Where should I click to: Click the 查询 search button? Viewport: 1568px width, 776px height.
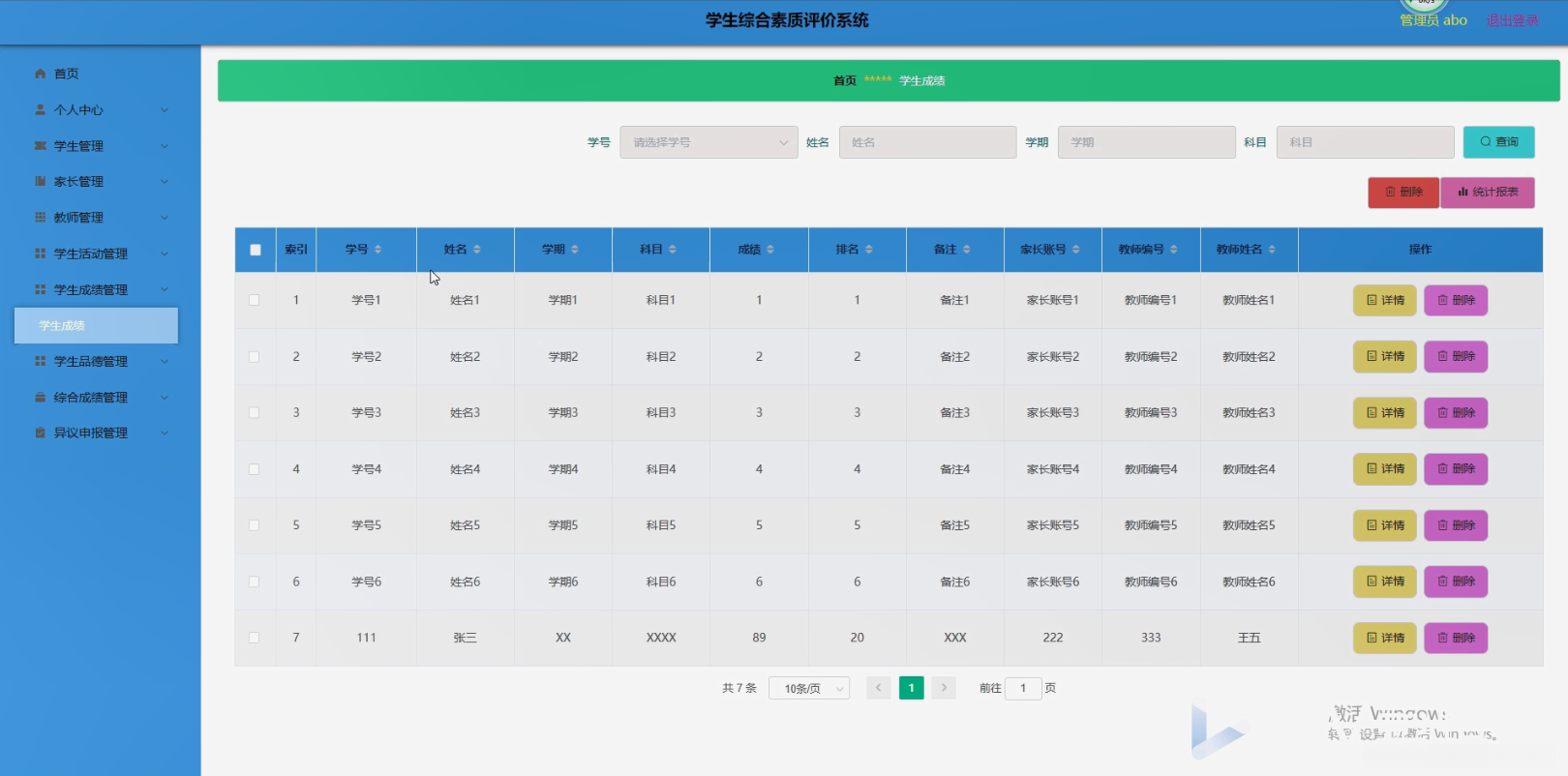(1498, 142)
